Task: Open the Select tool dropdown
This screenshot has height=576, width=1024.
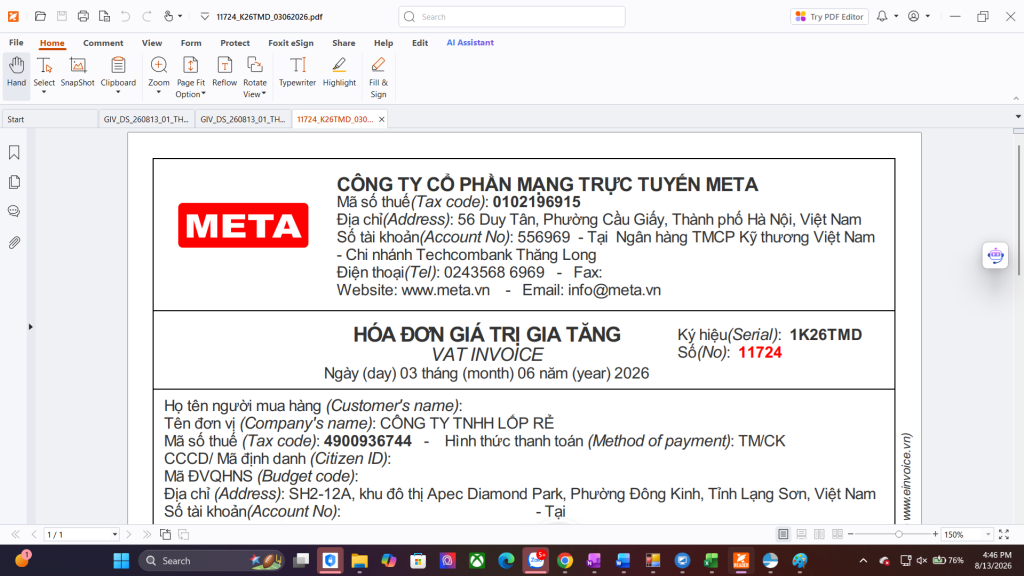Action: (x=44, y=93)
